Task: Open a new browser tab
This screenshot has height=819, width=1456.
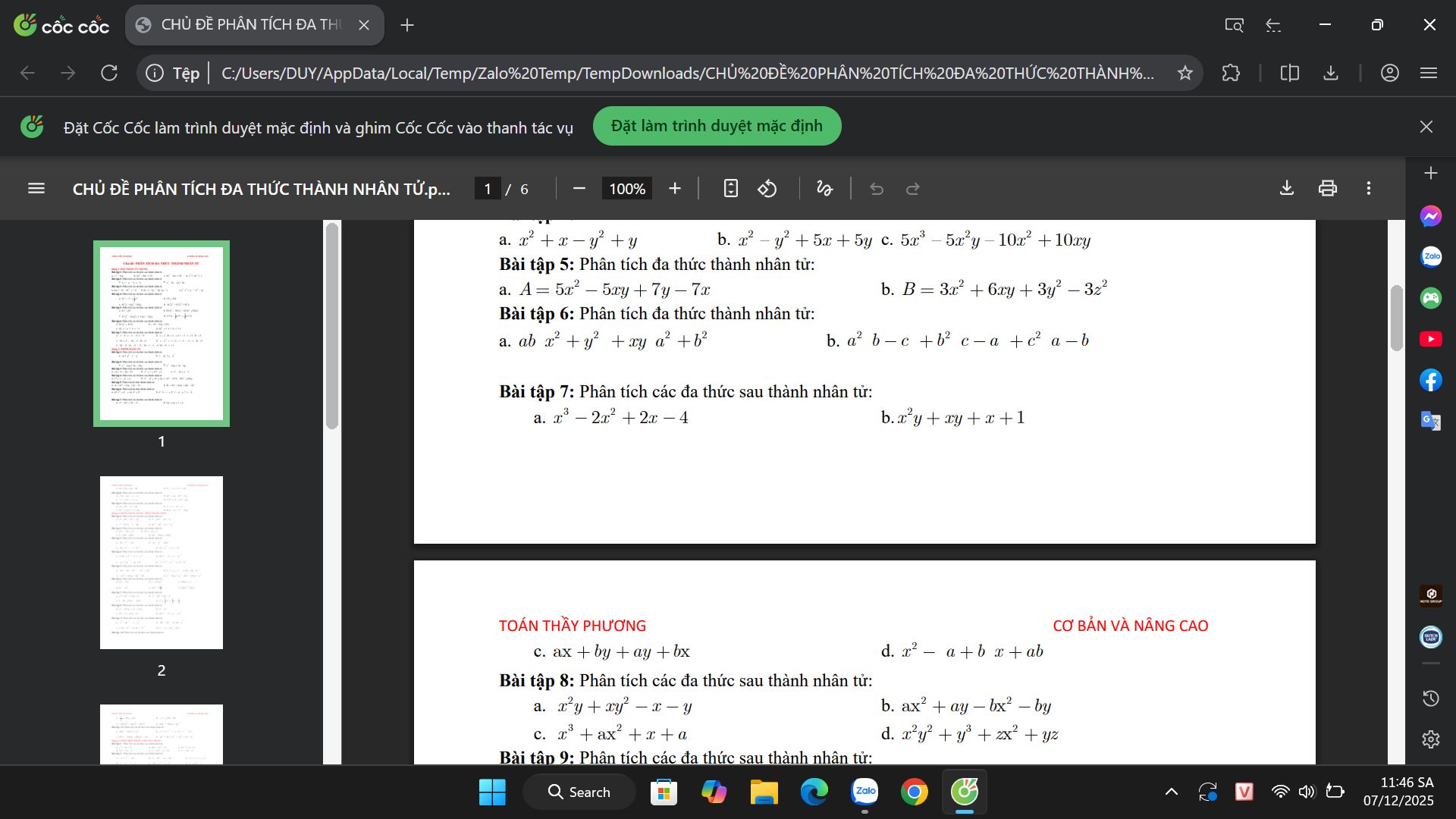Action: pyautogui.click(x=407, y=25)
